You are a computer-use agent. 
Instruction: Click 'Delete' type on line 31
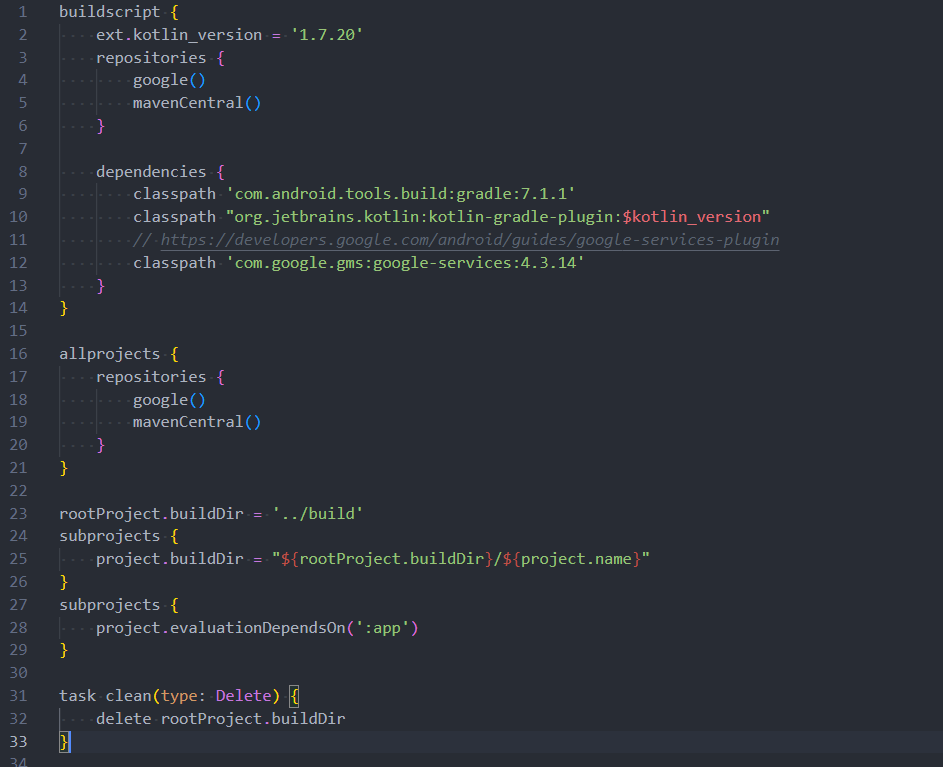click(244, 696)
